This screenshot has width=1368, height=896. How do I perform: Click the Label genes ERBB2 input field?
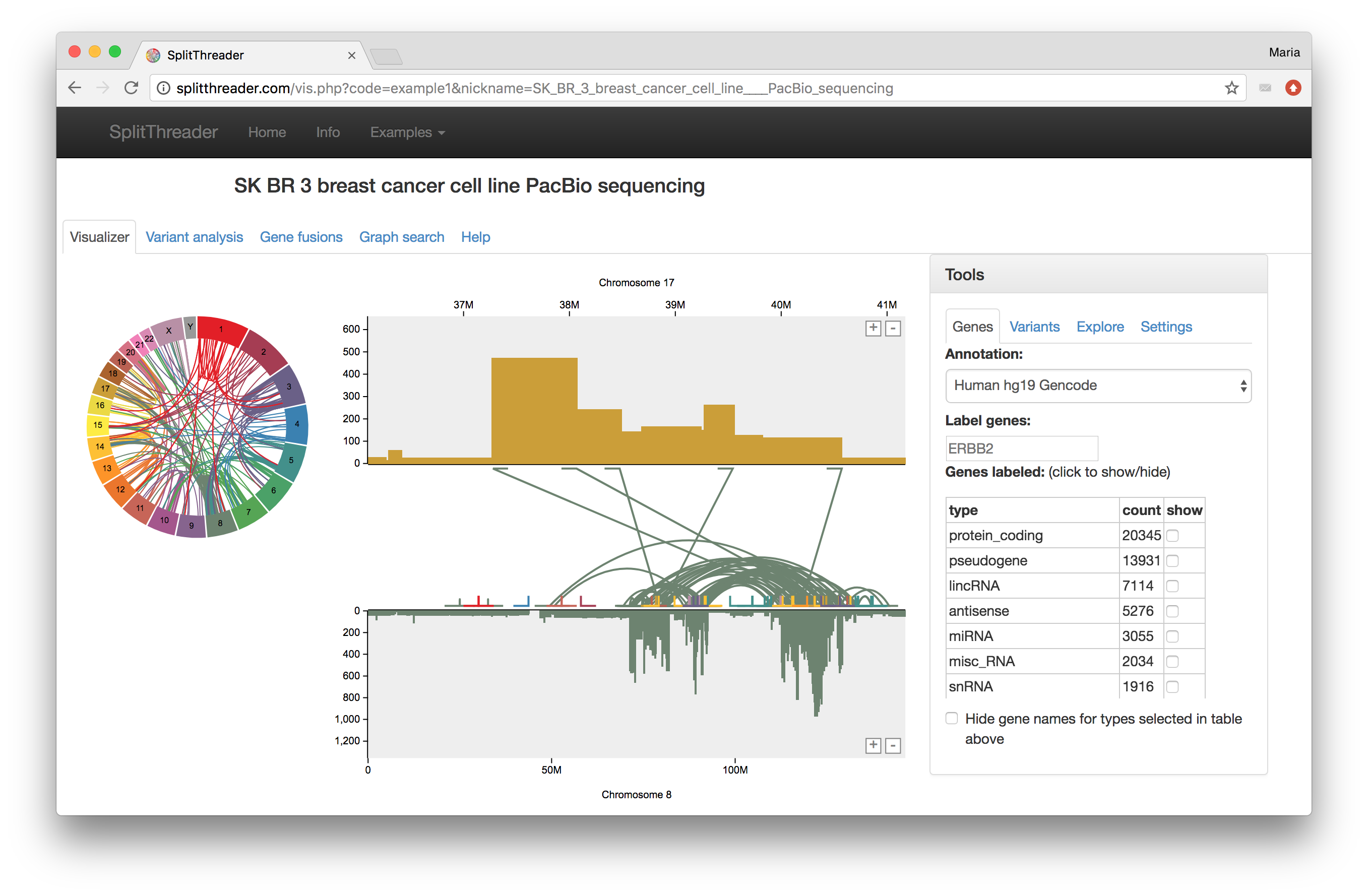coord(1021,449)
